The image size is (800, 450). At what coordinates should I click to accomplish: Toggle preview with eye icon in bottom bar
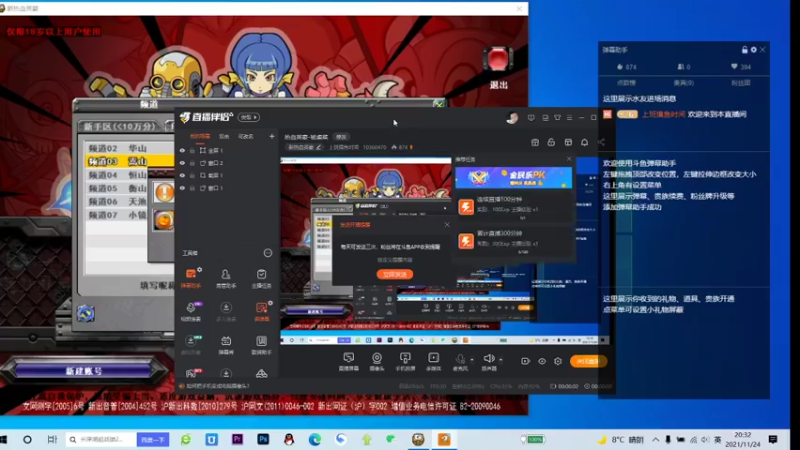(x=542, y=361)
